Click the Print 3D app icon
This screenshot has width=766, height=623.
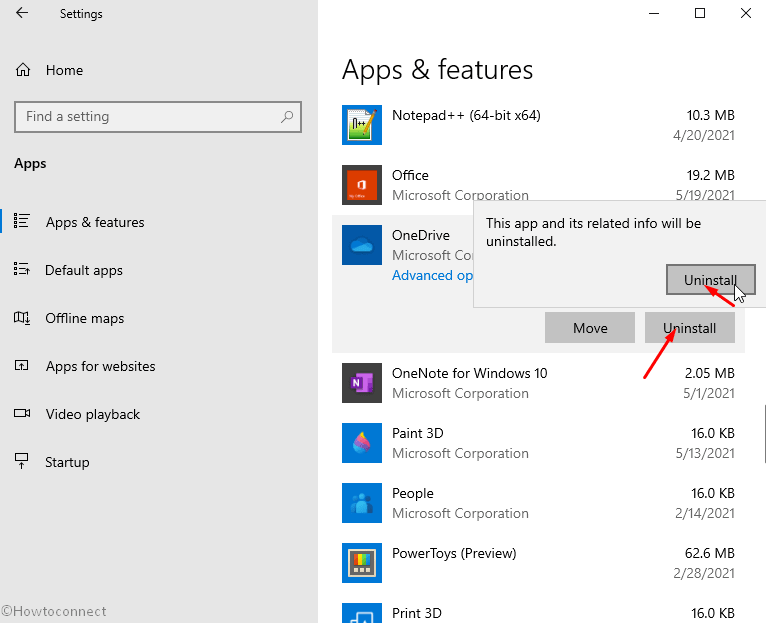click(362, 613)
